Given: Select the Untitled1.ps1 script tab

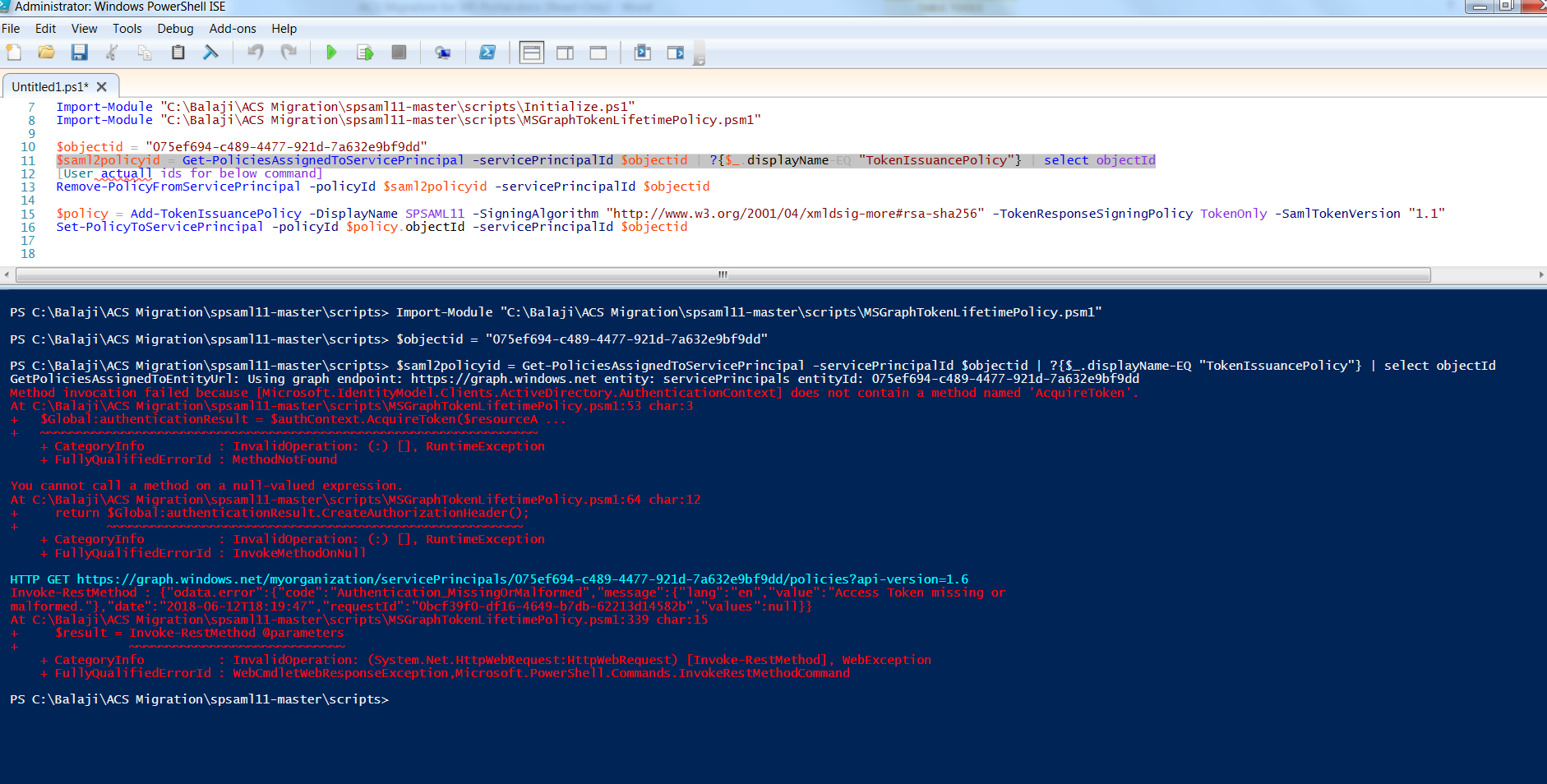Looking at the screenshot, I should (x=50, y=87).
